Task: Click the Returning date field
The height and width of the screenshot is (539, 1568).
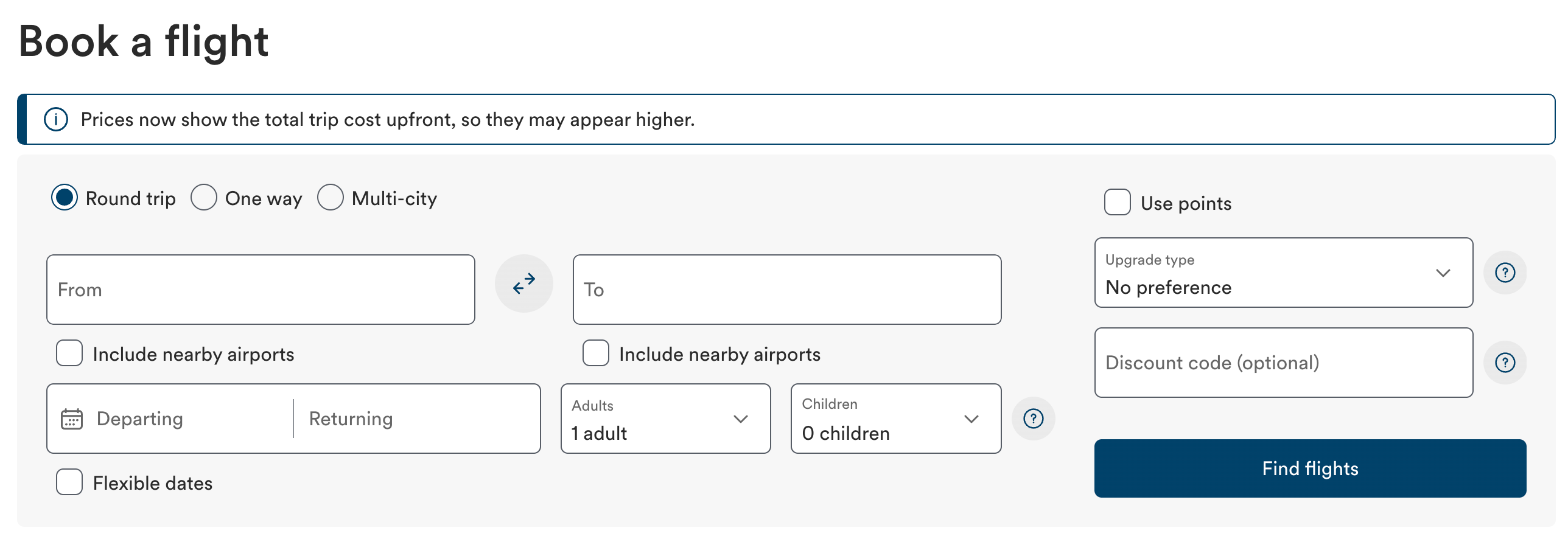Action: [417, 419]
